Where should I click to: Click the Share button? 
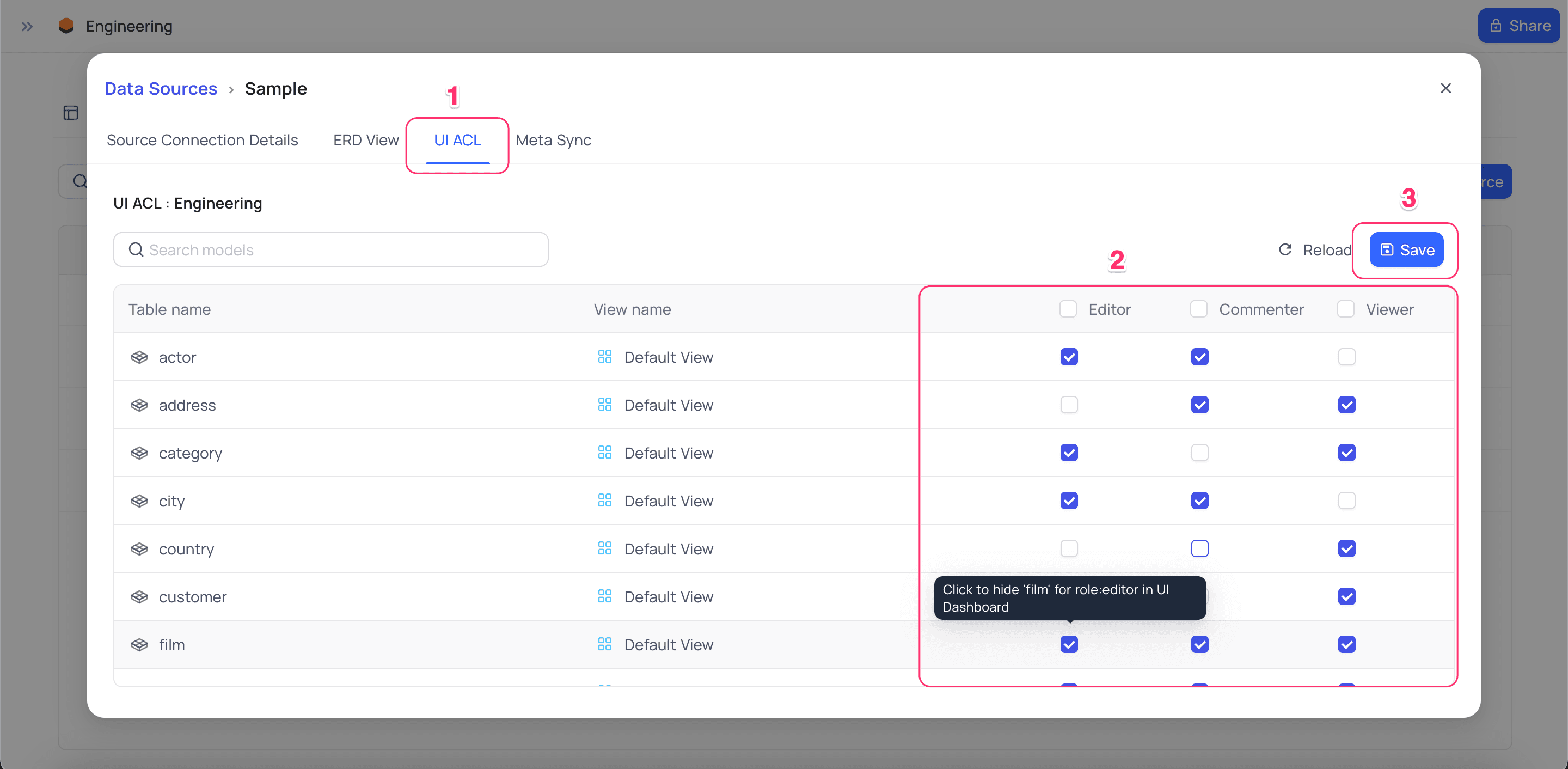coord(1518,26)
